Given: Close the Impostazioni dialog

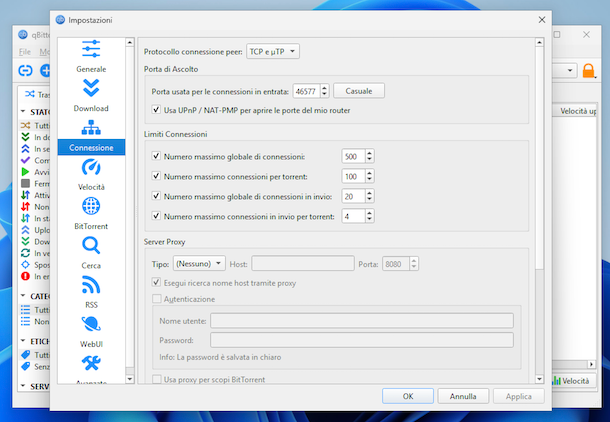Looking at the screenshot, I should (x=542, y=20).
